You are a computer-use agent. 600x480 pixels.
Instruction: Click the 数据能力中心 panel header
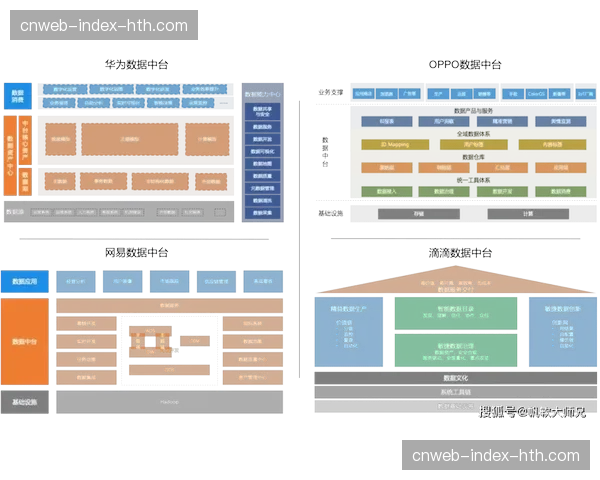tap(262, 94)
